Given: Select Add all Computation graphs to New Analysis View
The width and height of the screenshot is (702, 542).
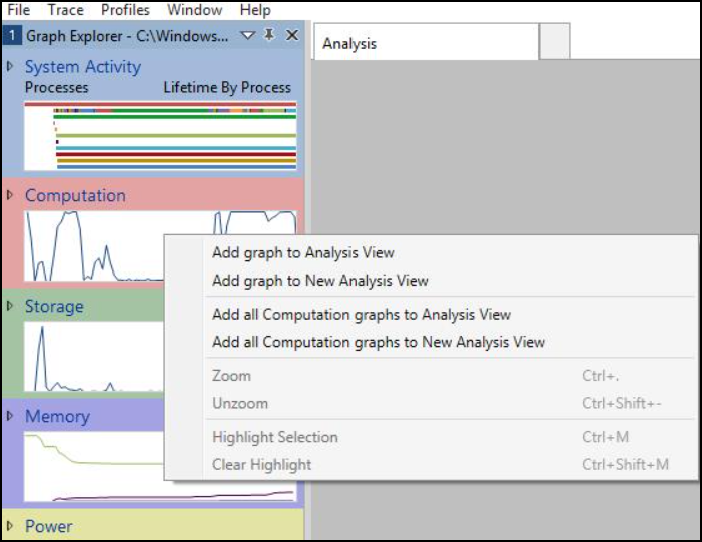Looking at the screenshot, I should coord(378,342).
